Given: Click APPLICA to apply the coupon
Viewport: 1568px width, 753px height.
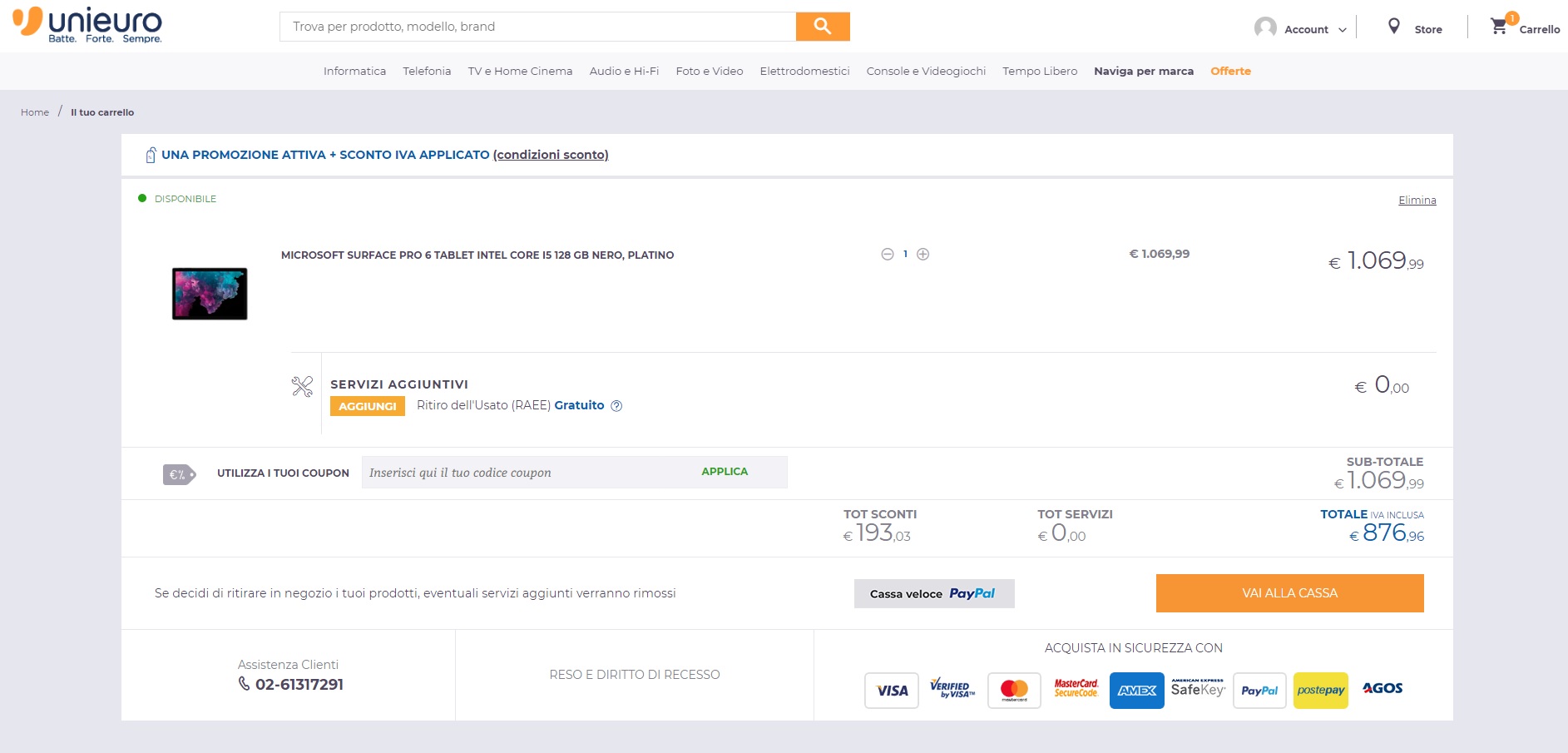Looking at the screenshot, I should tap(725, 472).
